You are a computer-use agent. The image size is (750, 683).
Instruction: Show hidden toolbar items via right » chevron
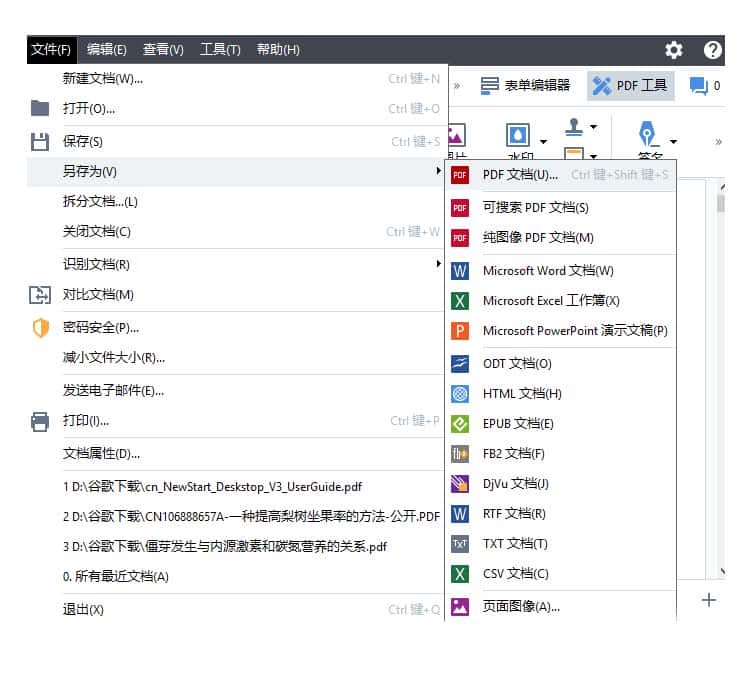[717, 141]
